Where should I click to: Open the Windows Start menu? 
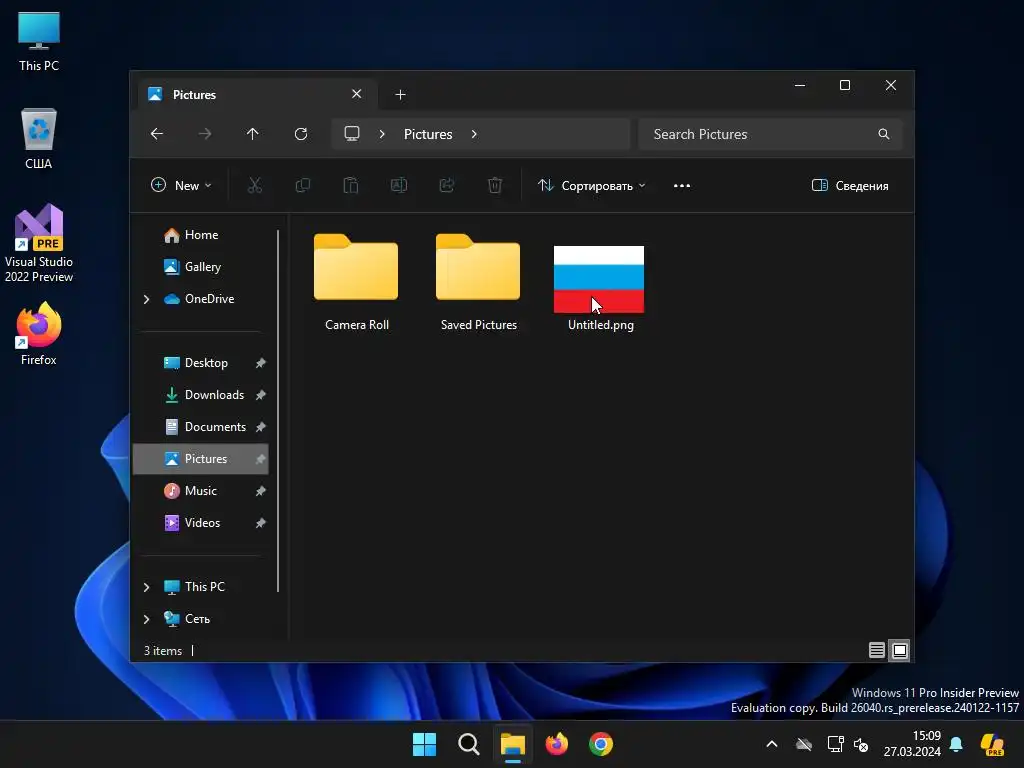click(x=424, y=744)
